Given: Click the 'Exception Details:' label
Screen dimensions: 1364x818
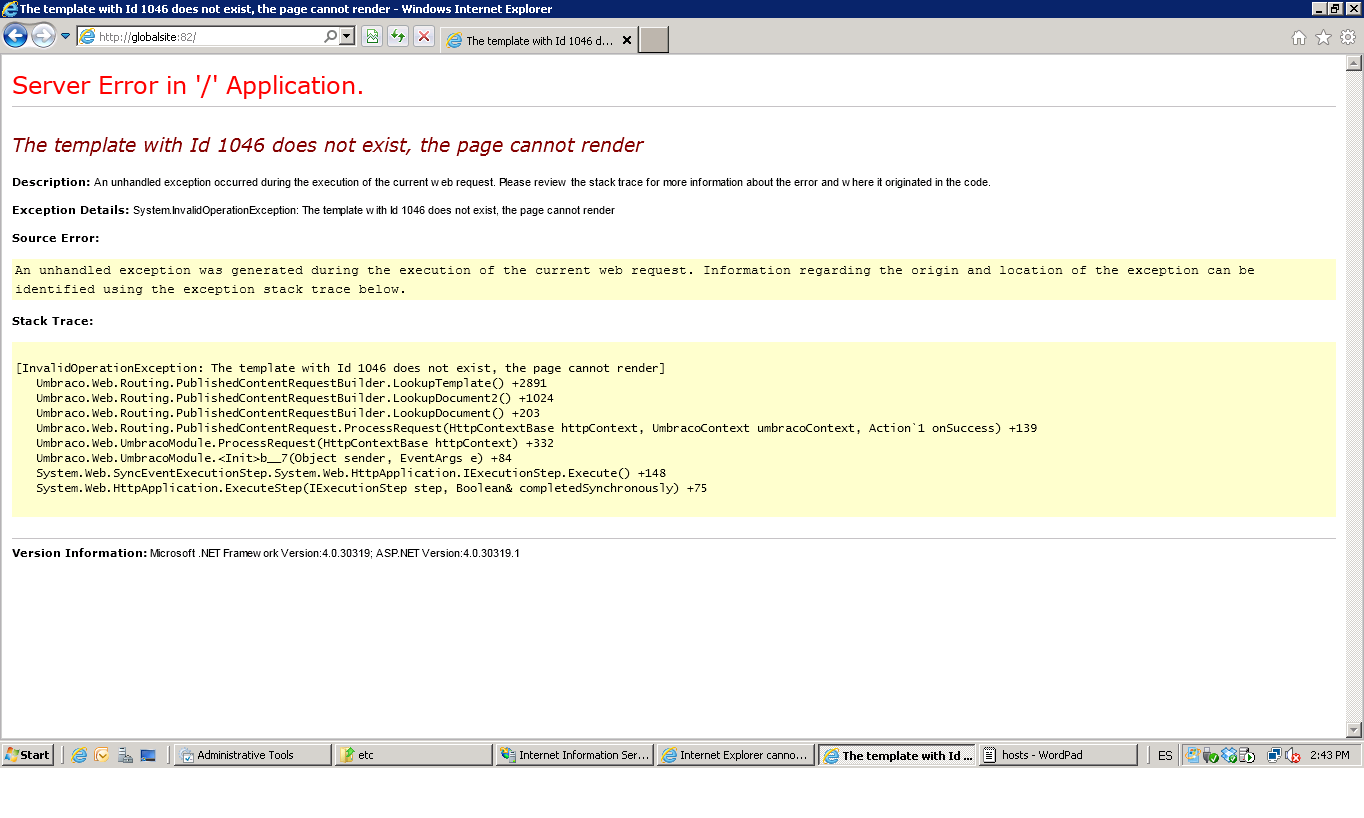Looking at the screenshot, I should click(70, 210).
